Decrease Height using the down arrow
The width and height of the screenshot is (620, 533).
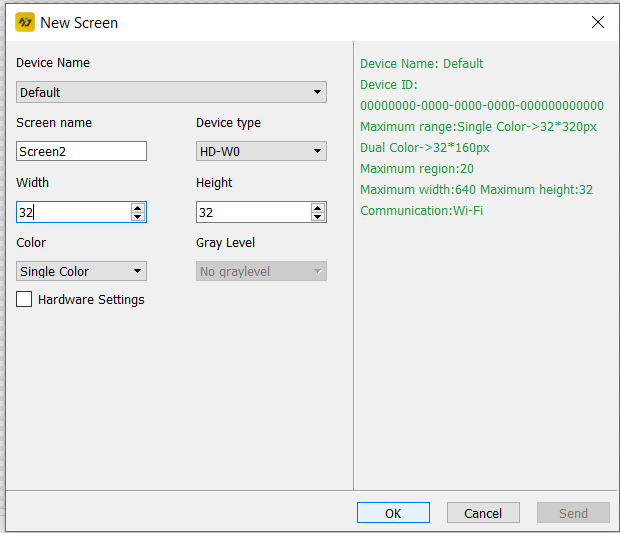pyautogui.click(x=318, y=217)
